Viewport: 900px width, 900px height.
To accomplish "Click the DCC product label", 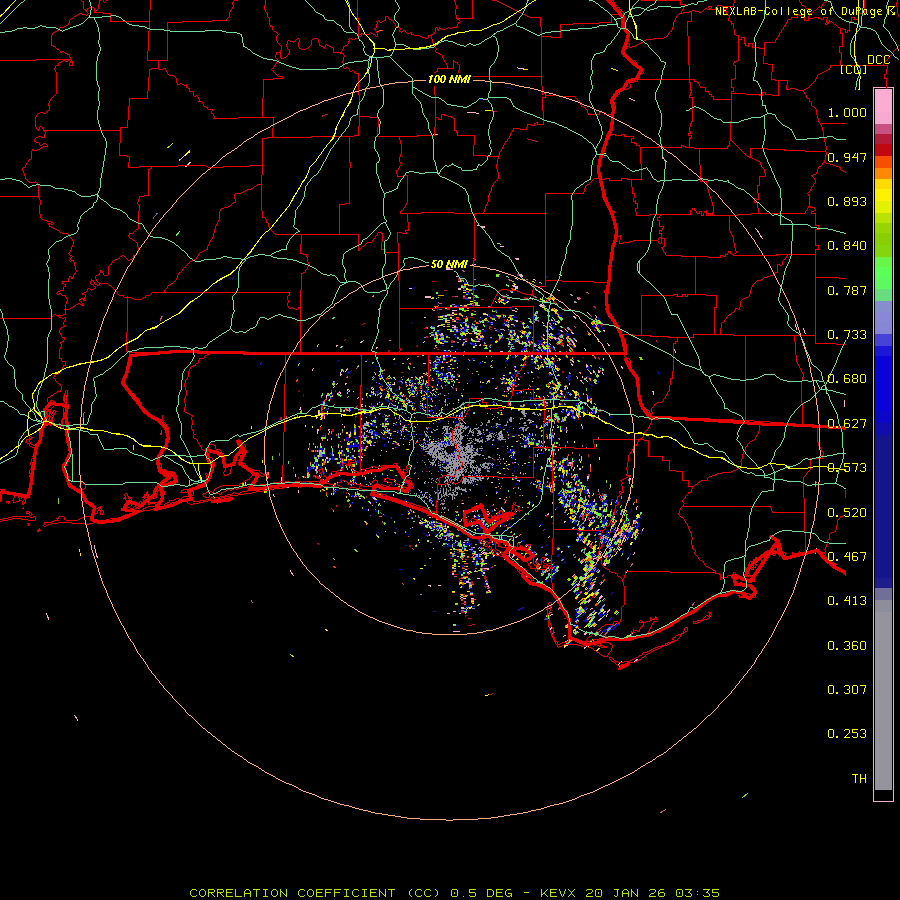I will click(878, 60).
